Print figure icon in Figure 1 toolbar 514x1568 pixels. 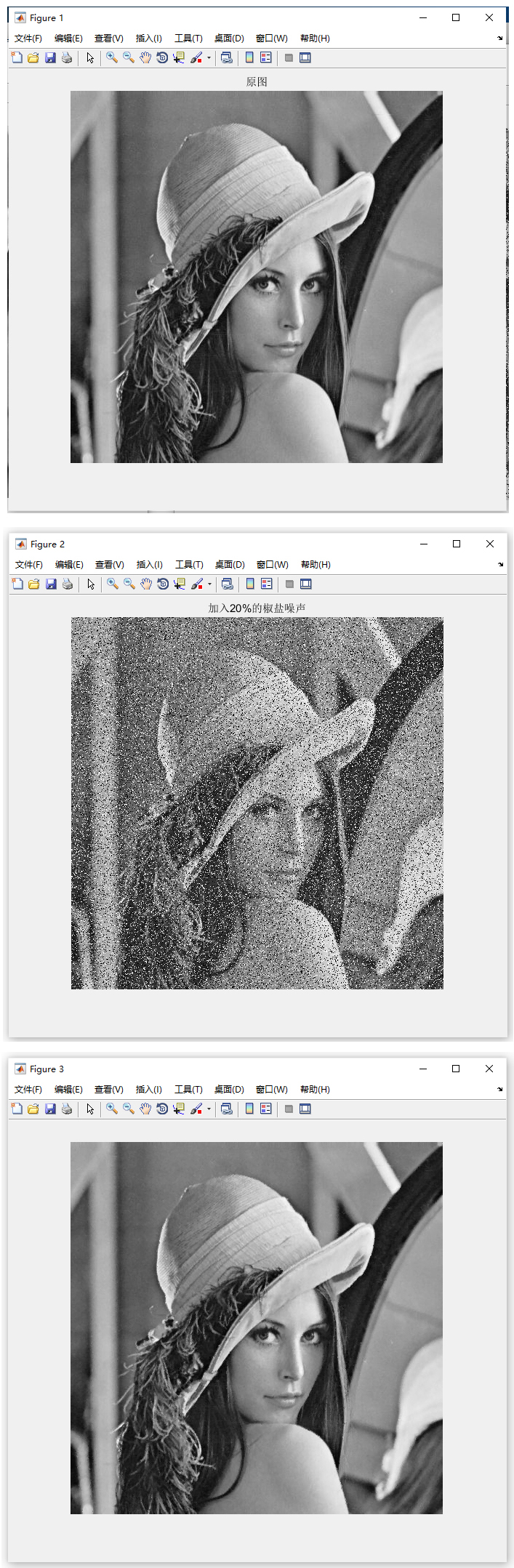(x=67, y=57)
